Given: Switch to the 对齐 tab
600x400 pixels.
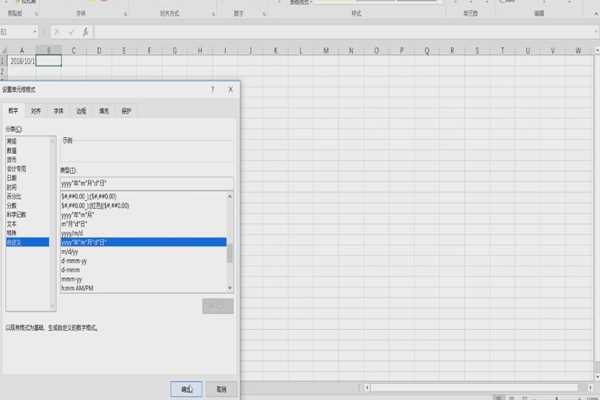Looking at the screenshot, I should pos(36,111).
